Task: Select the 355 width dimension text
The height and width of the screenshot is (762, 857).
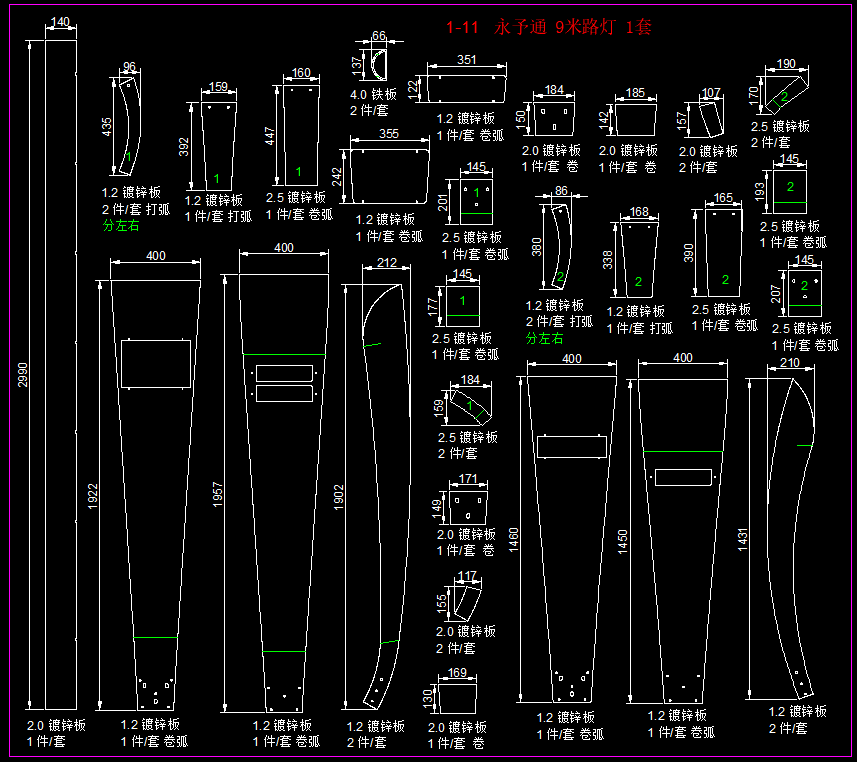Action: [x=389, y=134]
